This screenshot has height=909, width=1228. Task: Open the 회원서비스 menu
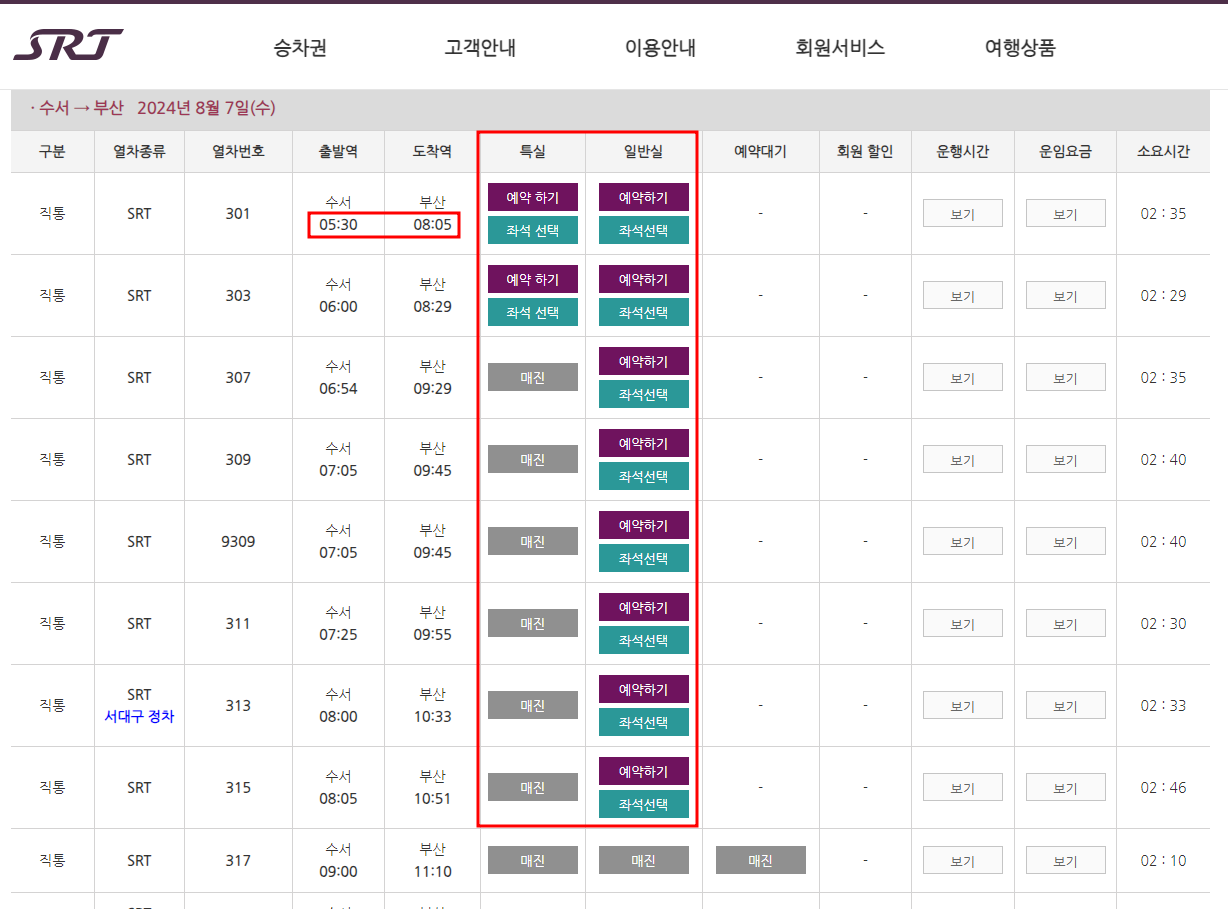[838, 45]
